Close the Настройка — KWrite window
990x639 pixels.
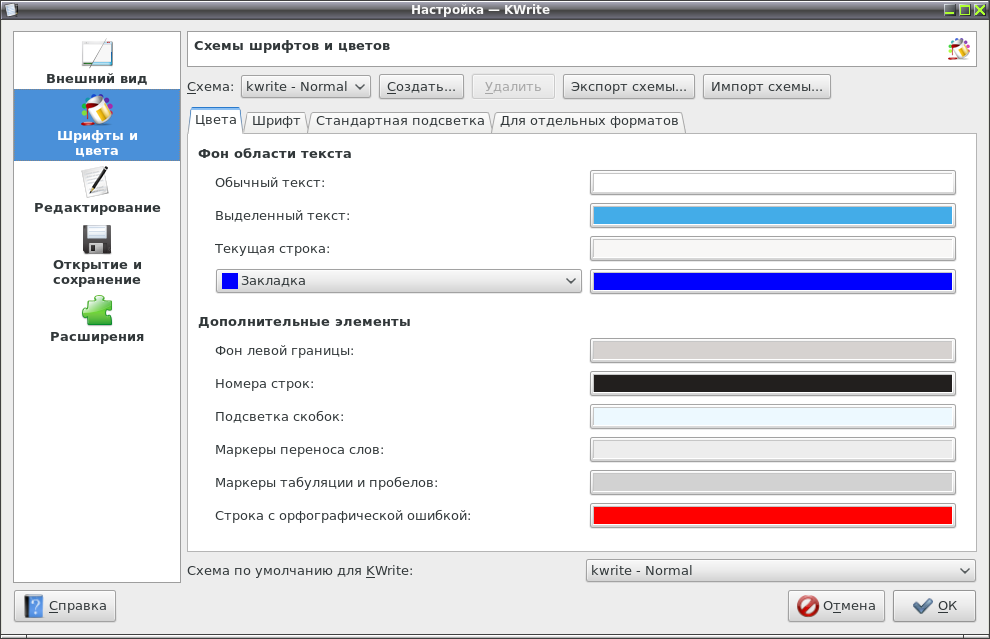(979, 9)
